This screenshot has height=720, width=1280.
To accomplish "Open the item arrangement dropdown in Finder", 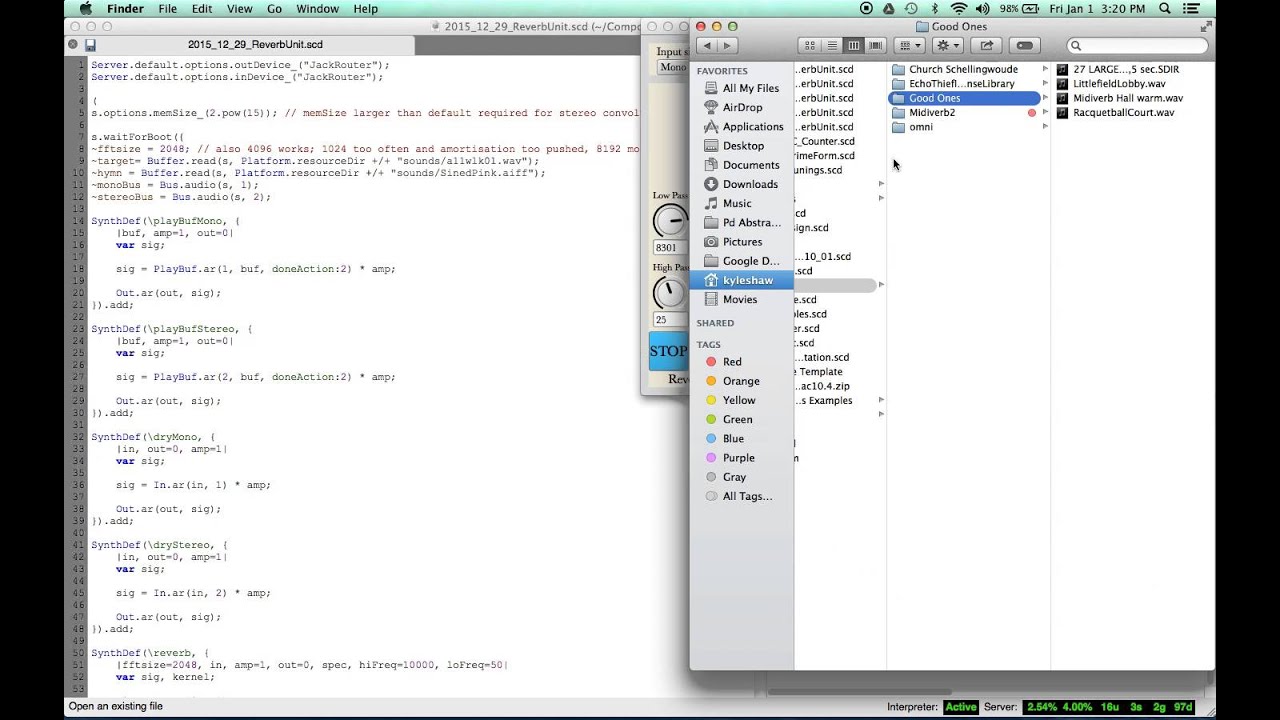I will click(909, 45).
